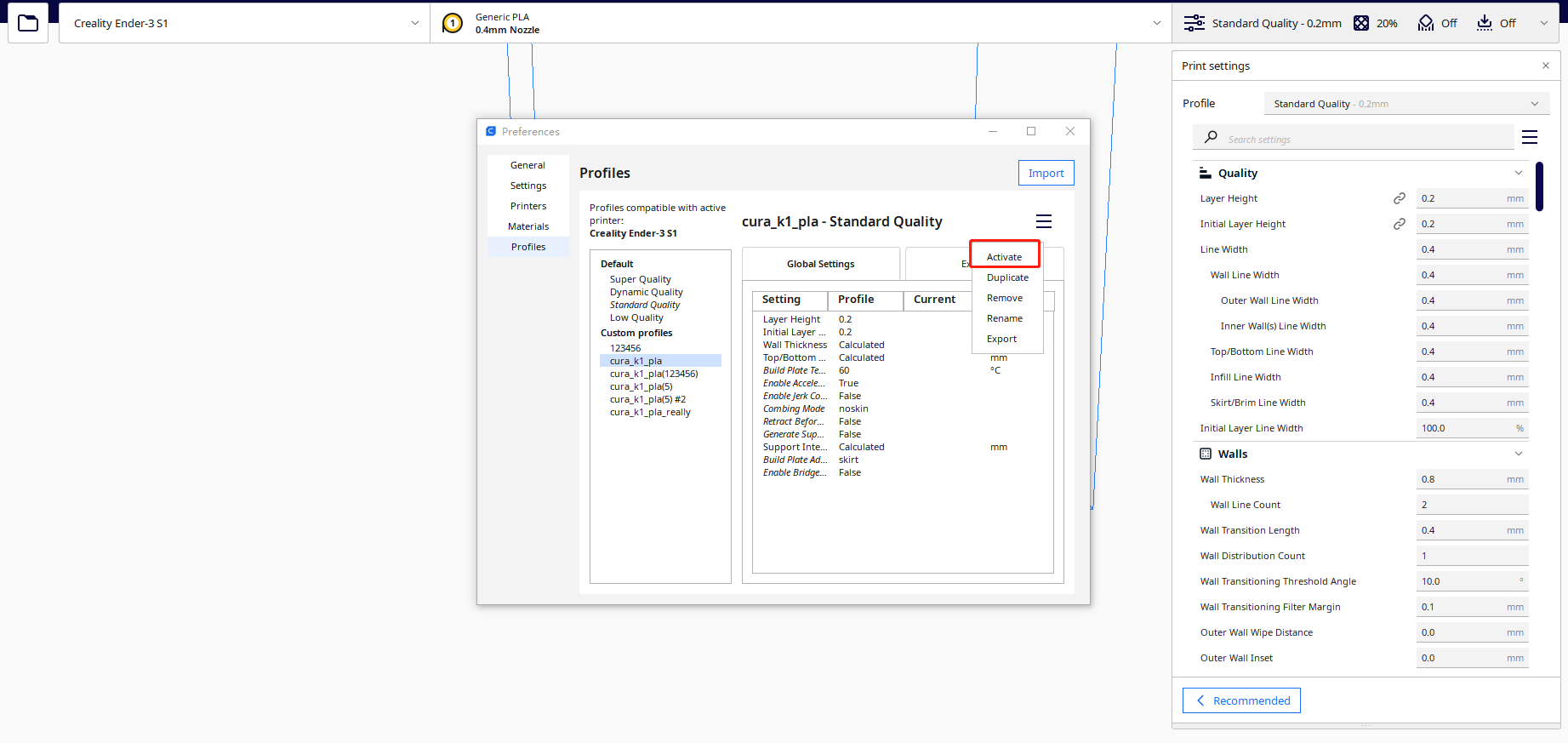Viewport: 1568px width, 743px height.
Task: Select Standard Quality profile in list
Action: point(645,305)
